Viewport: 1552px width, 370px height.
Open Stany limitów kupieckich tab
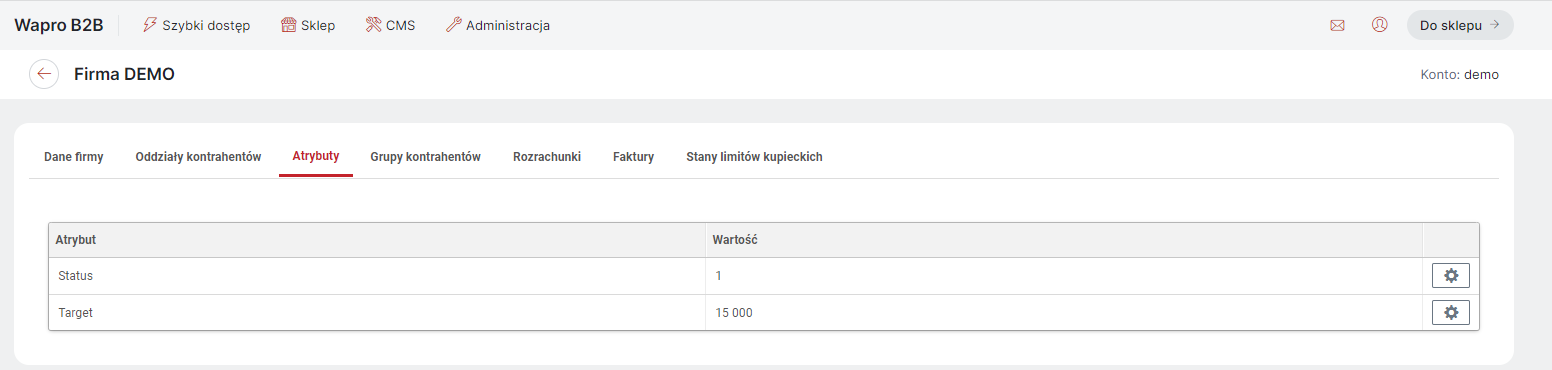[x=754, y=157]
